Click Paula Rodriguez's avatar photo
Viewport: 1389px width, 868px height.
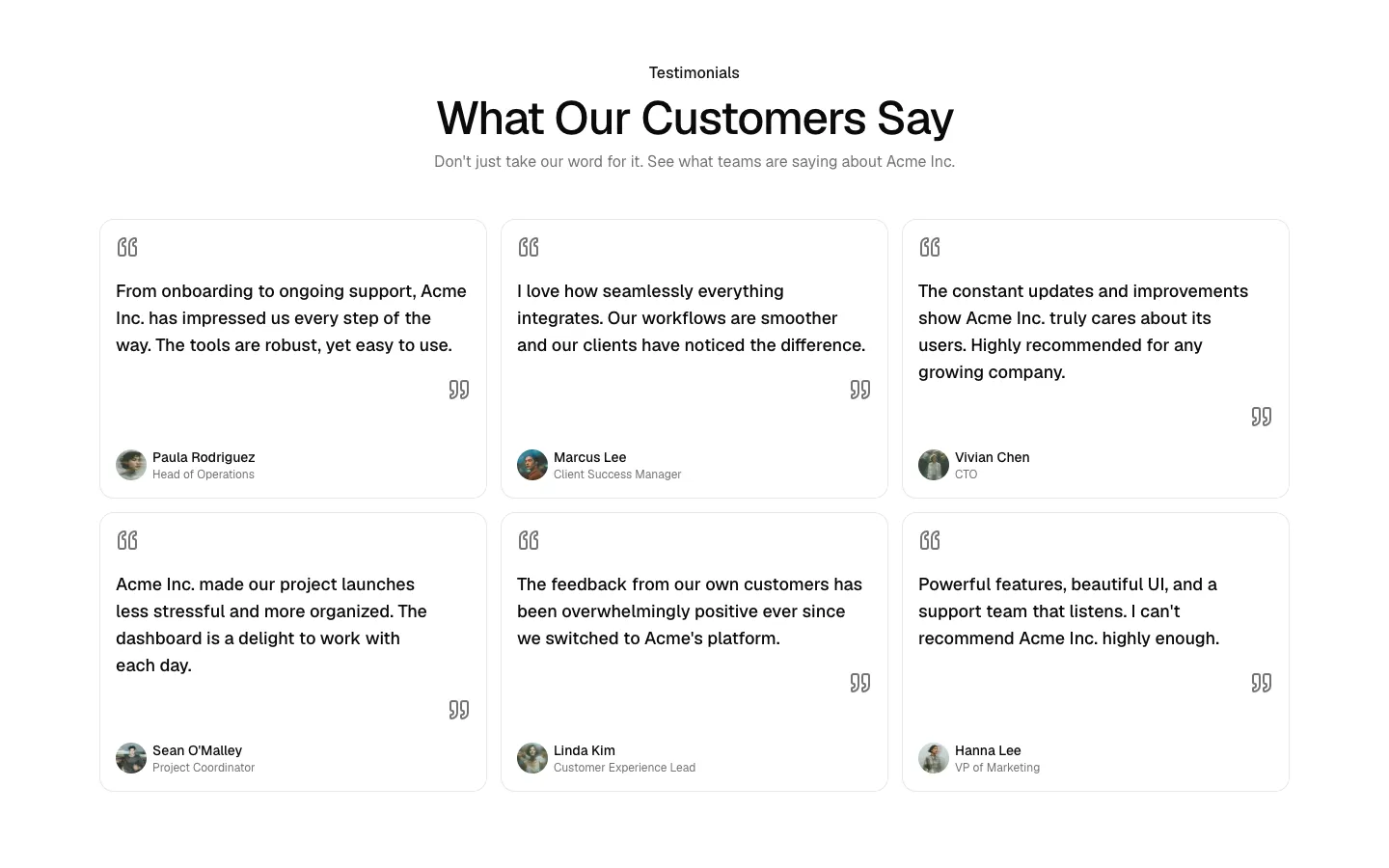tap(131, 465)
